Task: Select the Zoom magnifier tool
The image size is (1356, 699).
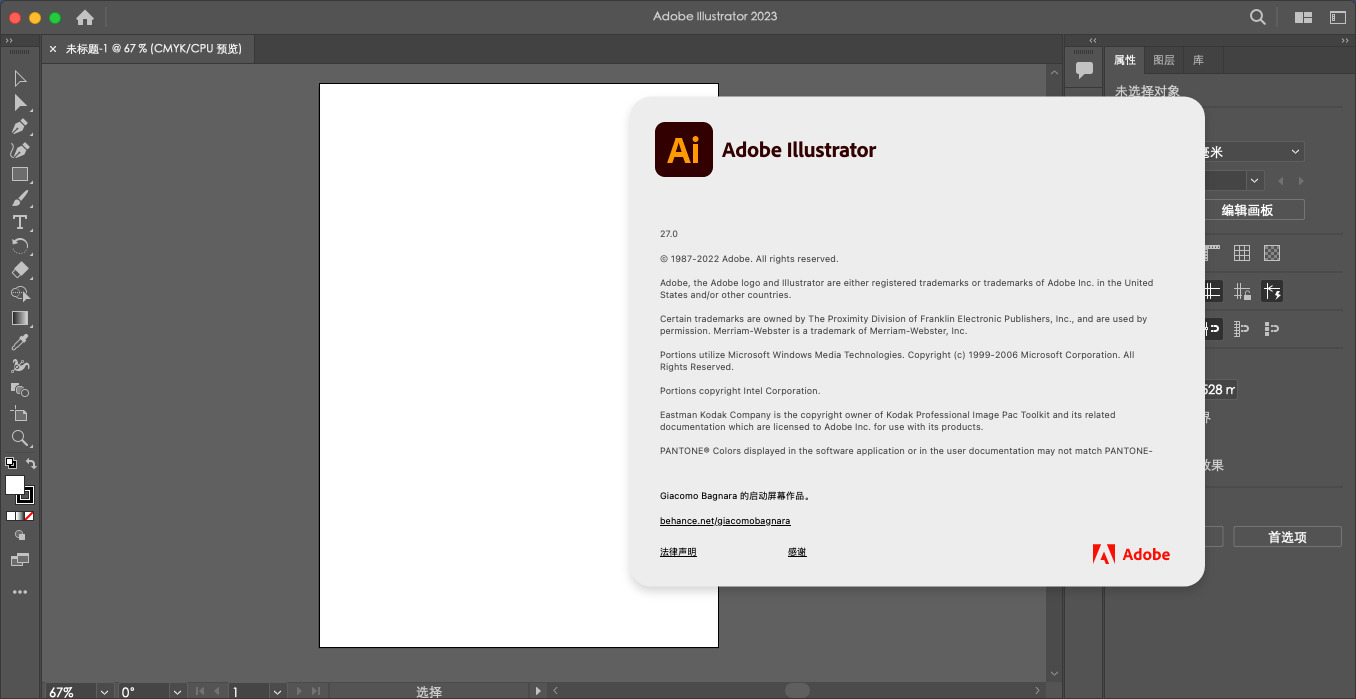Action: tap(20, 438)
